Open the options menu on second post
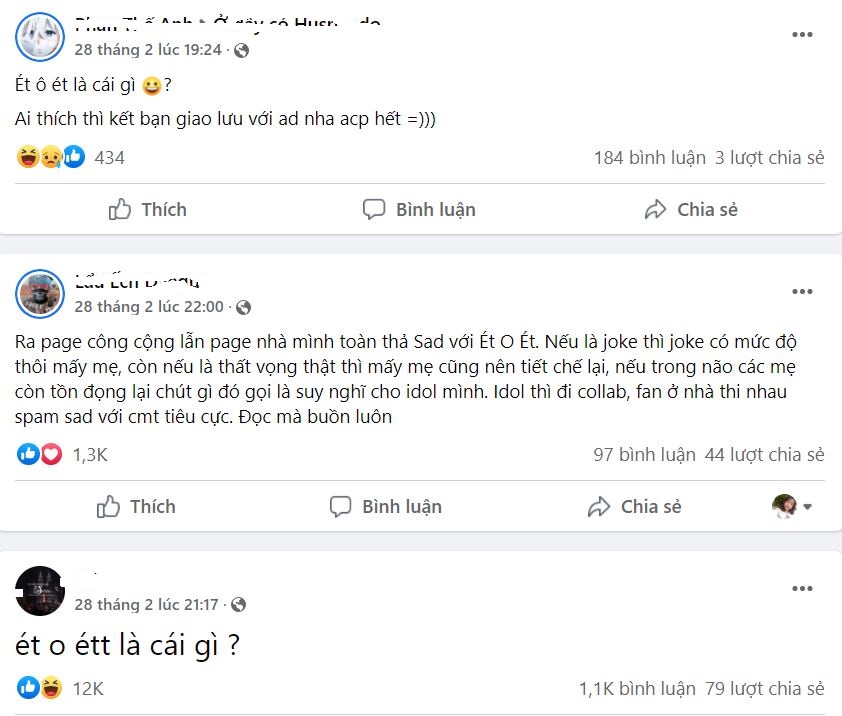Screen dimensions: 842x716 pyautogui.click(x=801, y=291)
